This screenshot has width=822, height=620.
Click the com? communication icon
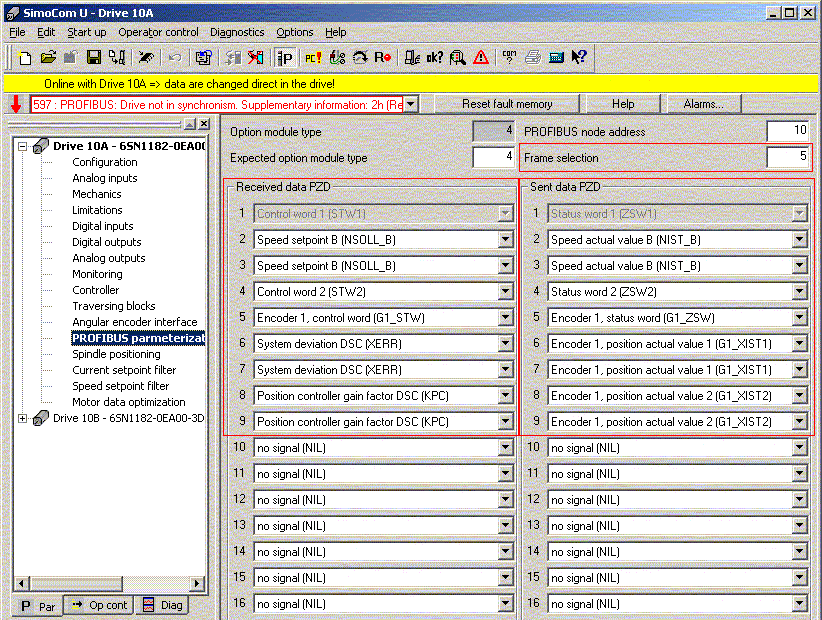[509, 57]
